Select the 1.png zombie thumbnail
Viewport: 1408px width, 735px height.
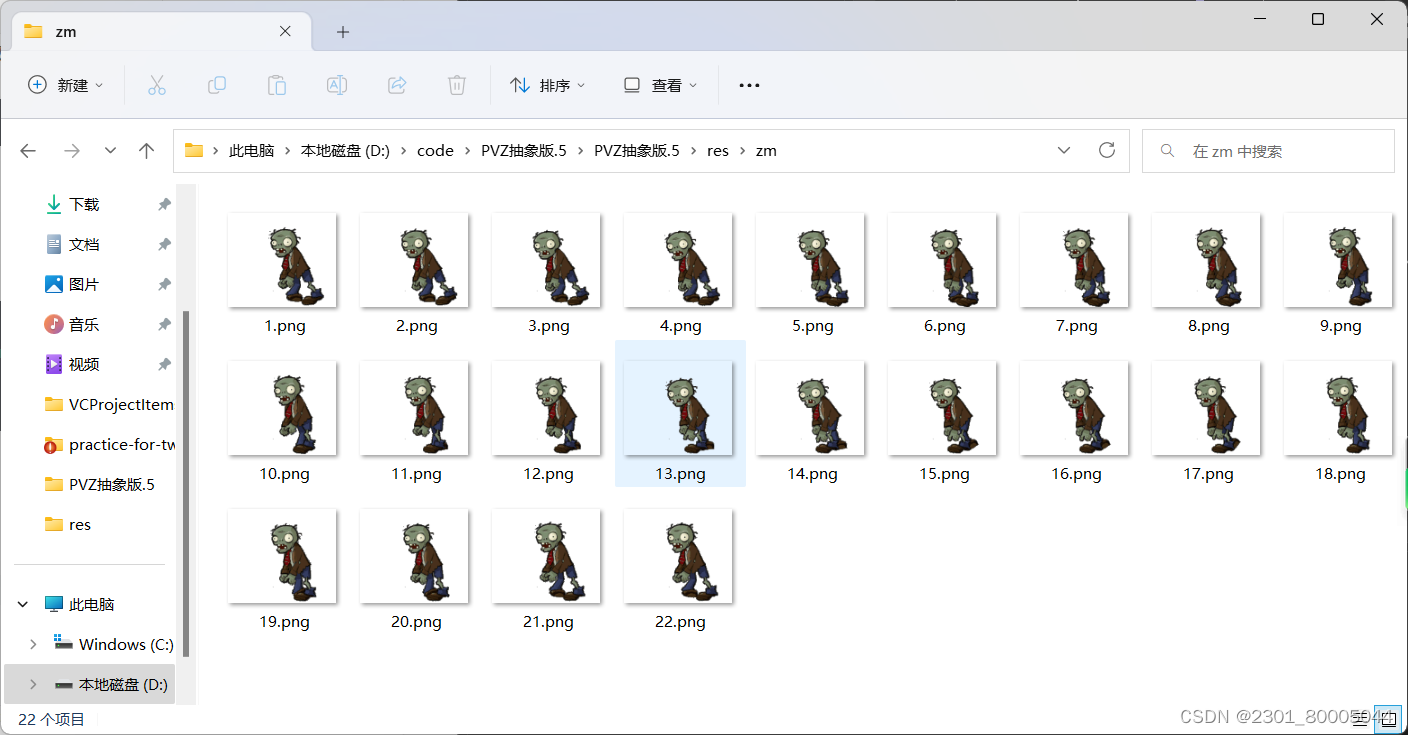[283, 260]
